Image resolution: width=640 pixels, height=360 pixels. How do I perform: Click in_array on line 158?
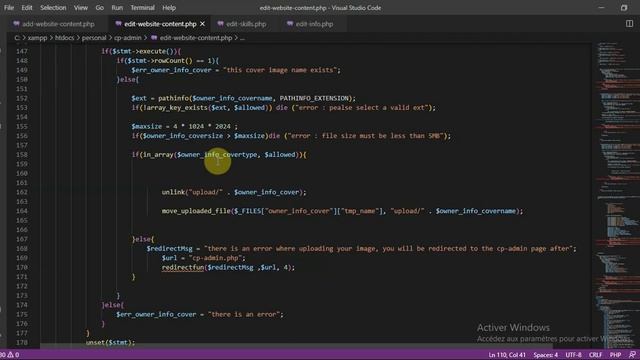tap(158, 155)
